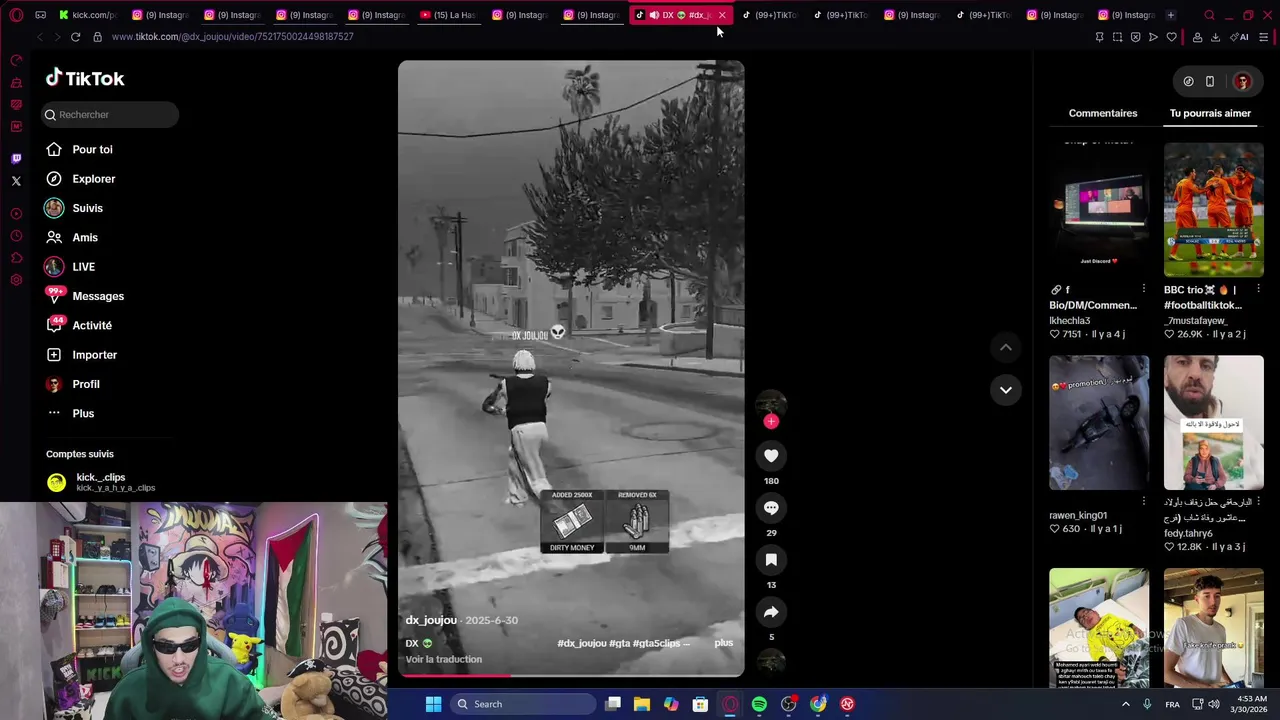Like the video with the heart icon
Screen dimensions: 1280x720
click(x=771, y=456)
